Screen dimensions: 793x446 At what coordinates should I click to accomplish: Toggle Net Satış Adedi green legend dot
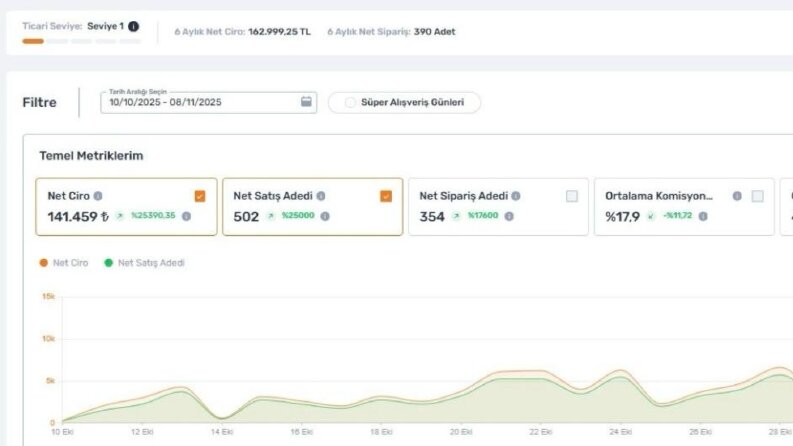pos(108,262)
